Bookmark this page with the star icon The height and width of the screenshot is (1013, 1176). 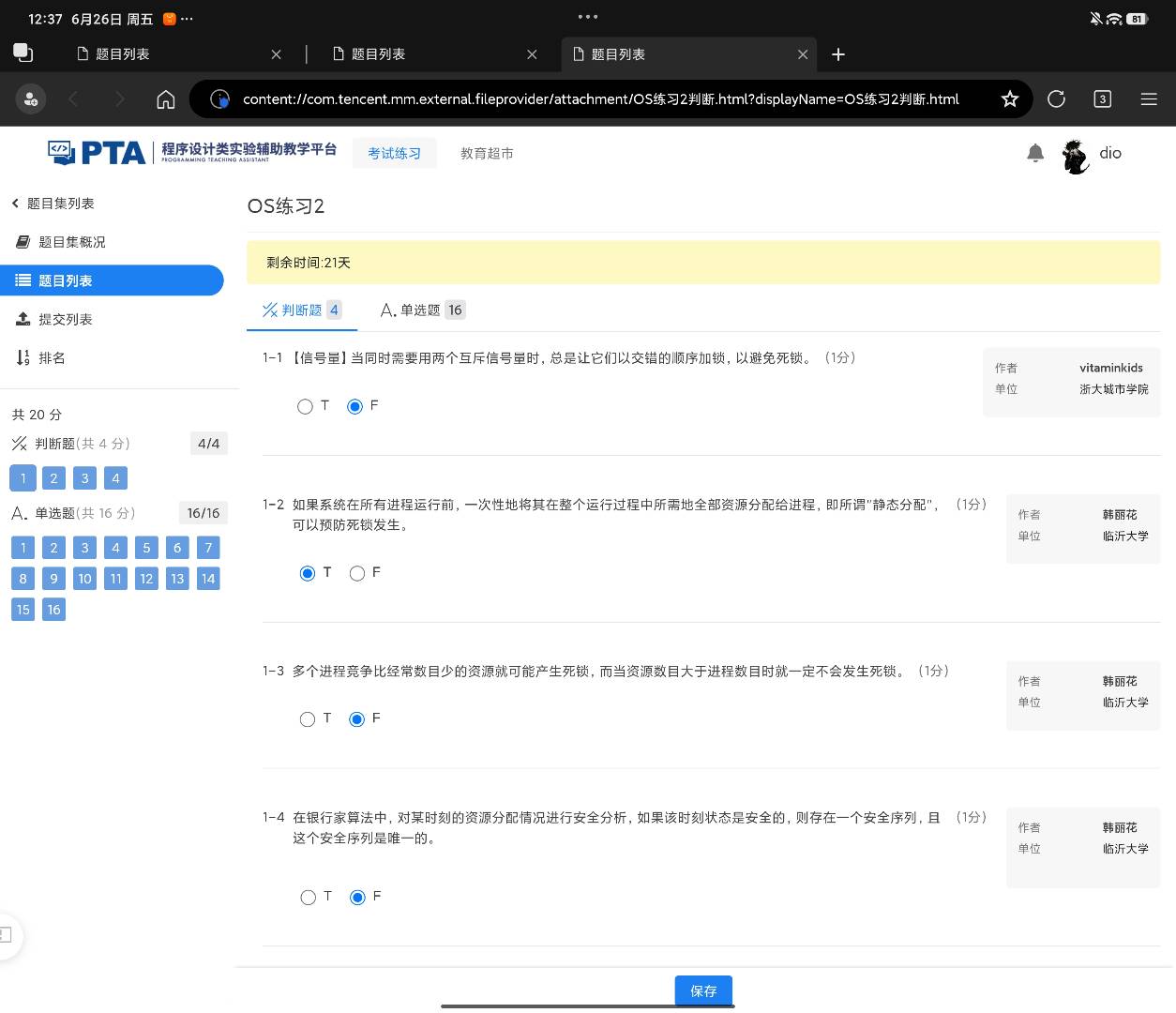(x=1010, y=99)
